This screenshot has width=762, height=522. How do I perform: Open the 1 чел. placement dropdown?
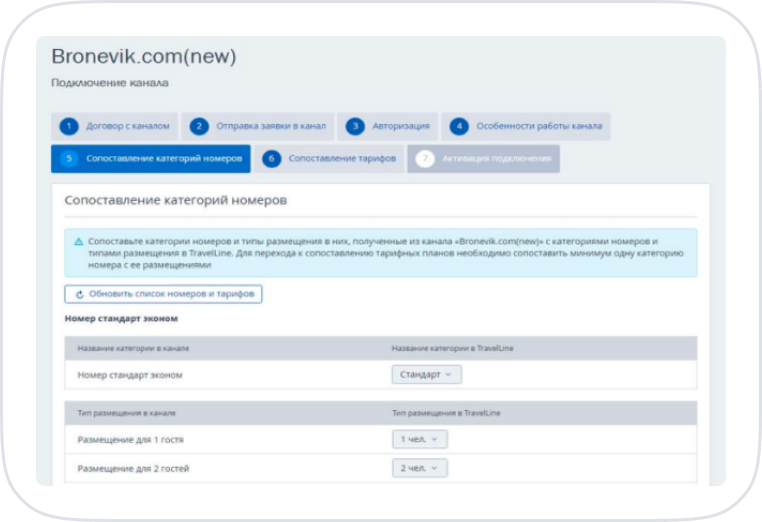point(420,439)
